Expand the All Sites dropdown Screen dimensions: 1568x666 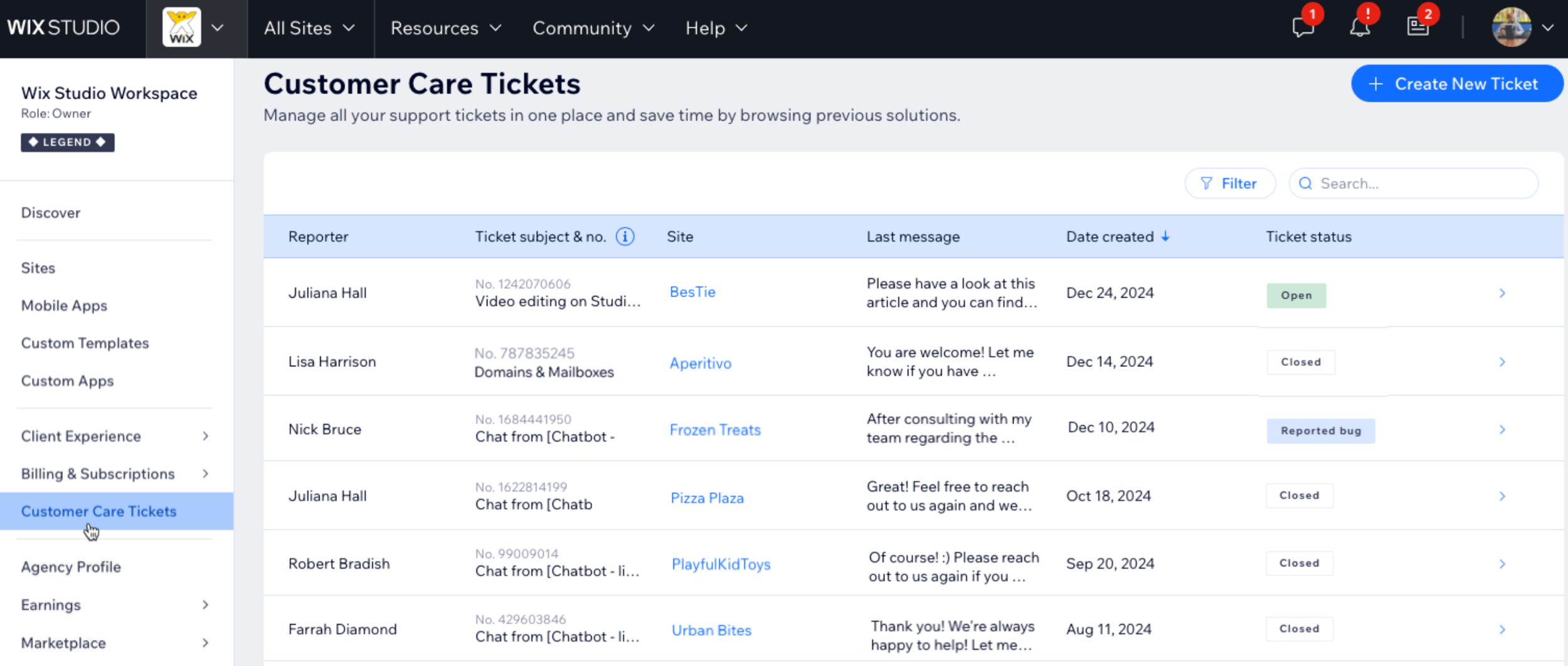click(x=310, y=28)
